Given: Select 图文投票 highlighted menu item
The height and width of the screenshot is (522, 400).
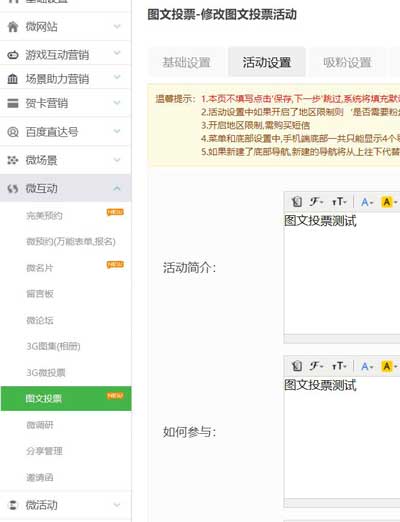Looking at the screenshot, I should tap(66, 399).
